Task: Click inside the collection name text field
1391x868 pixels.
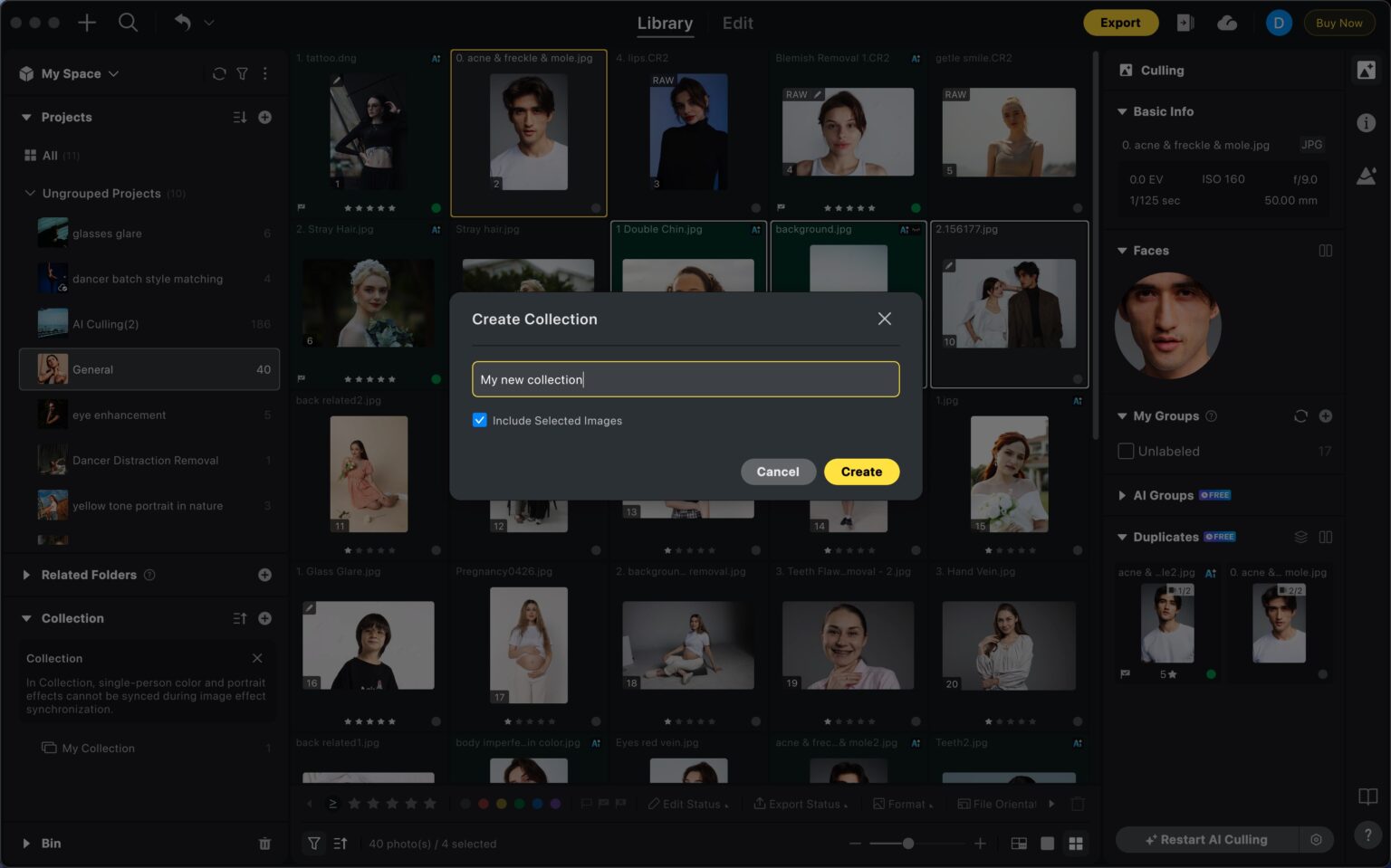Action: 685,378
